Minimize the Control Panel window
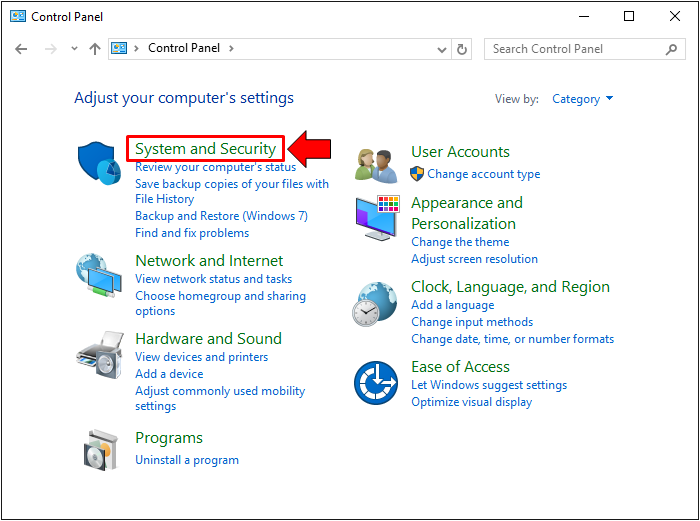This screenshot has width=700, height=521. 584,17
